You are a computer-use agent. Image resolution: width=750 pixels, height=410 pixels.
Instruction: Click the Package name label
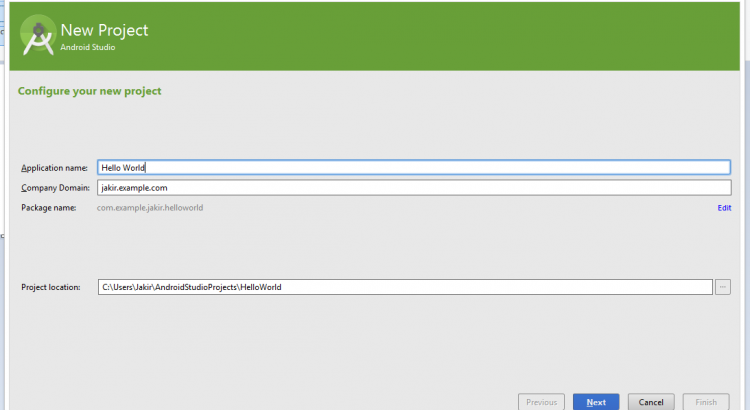click(48, 208)
